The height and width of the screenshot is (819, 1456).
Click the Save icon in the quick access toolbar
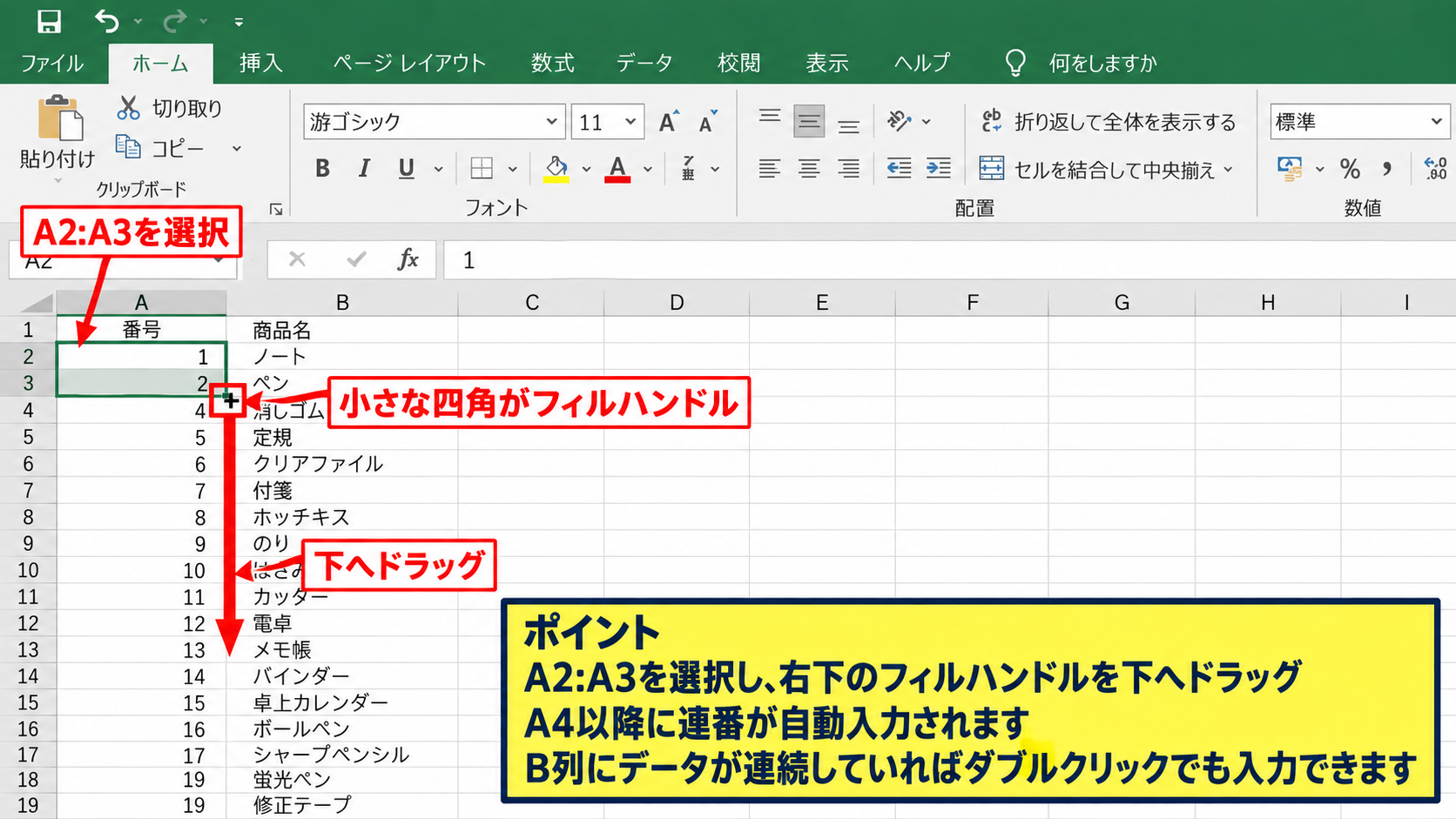[49, 21]
